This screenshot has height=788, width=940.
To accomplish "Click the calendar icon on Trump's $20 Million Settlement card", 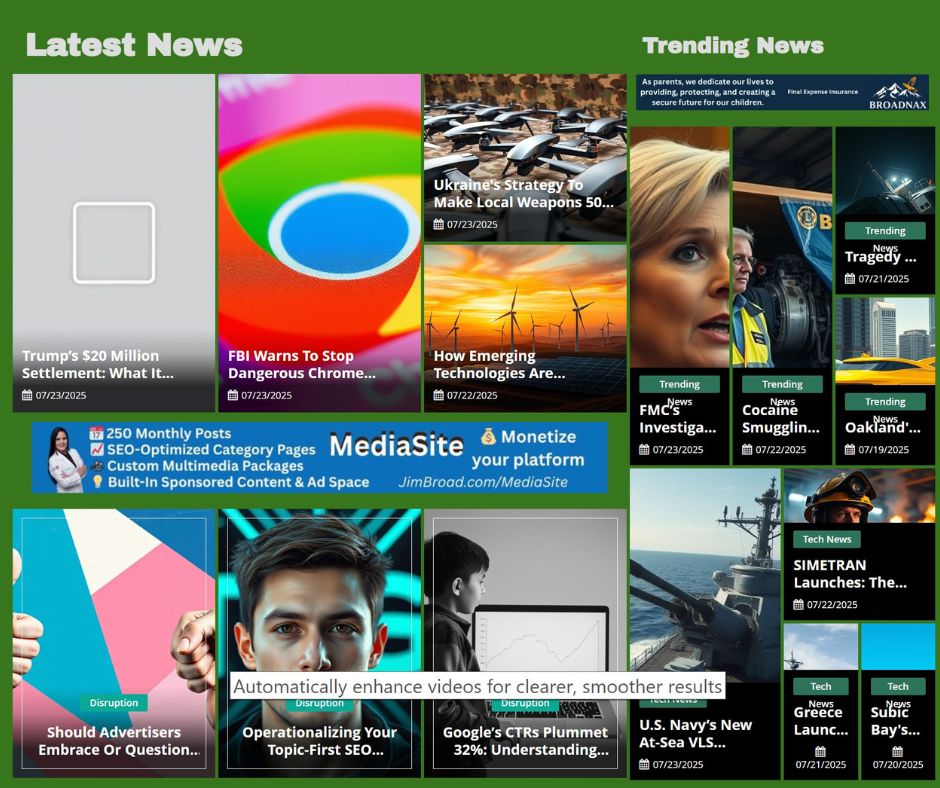I will pyautogui.click(x=27, y=395).
